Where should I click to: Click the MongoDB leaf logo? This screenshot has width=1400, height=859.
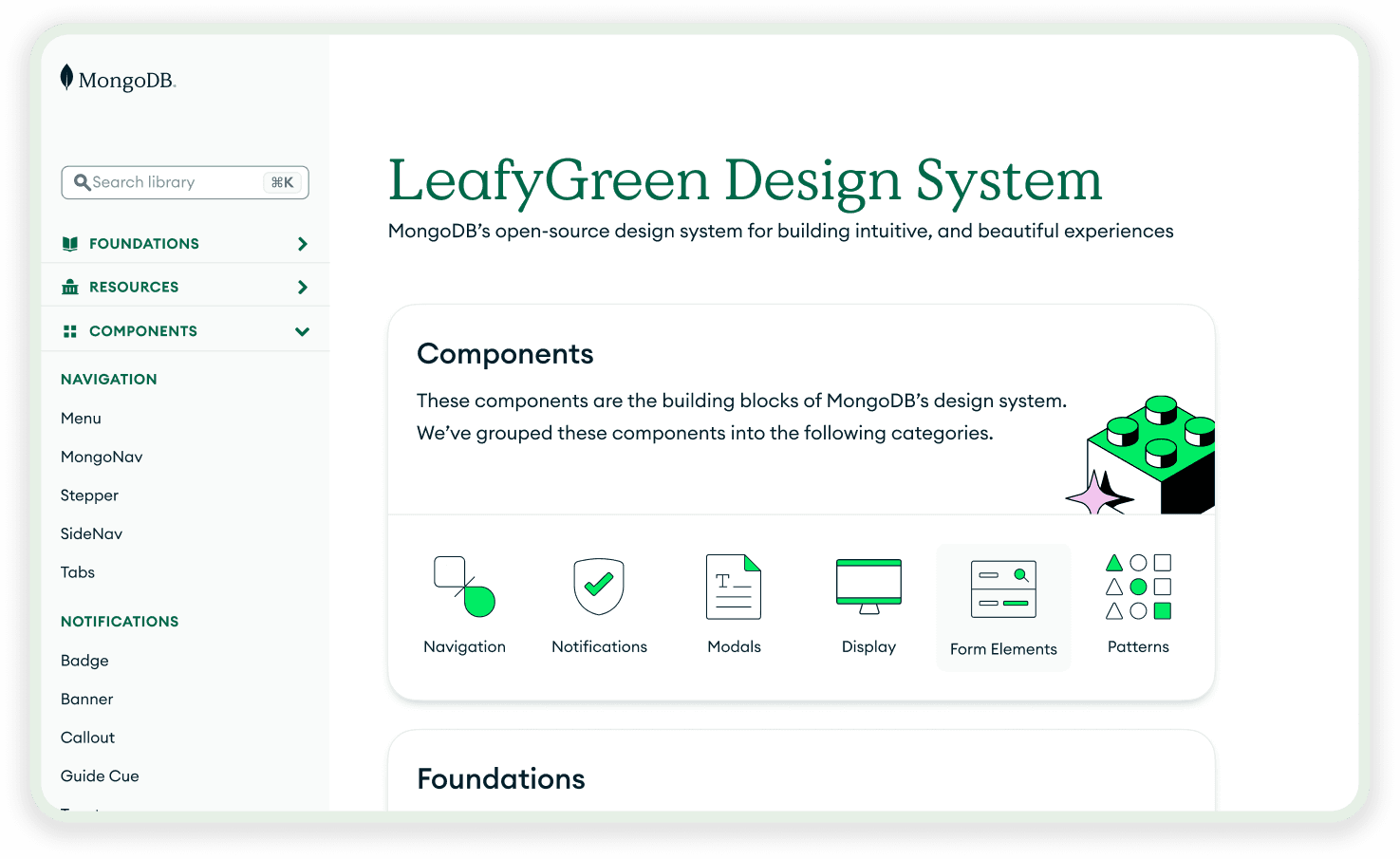pos(66,76)
